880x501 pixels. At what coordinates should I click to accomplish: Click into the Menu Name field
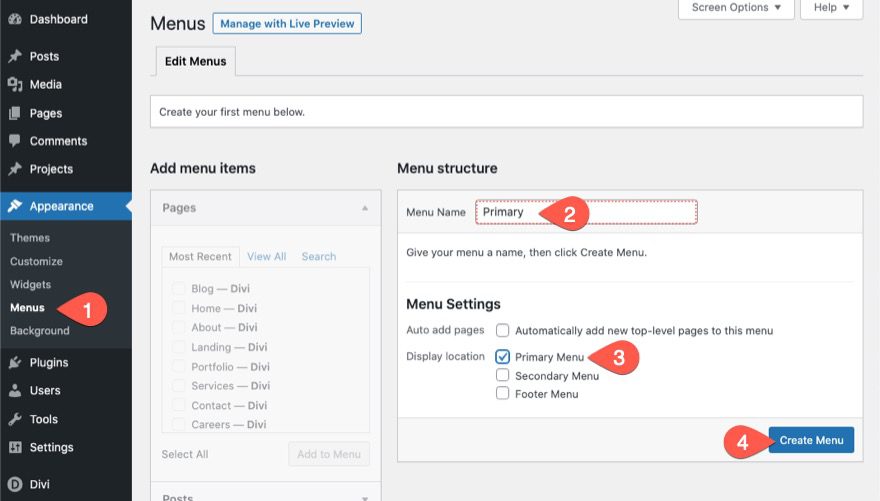click(585, 212)
